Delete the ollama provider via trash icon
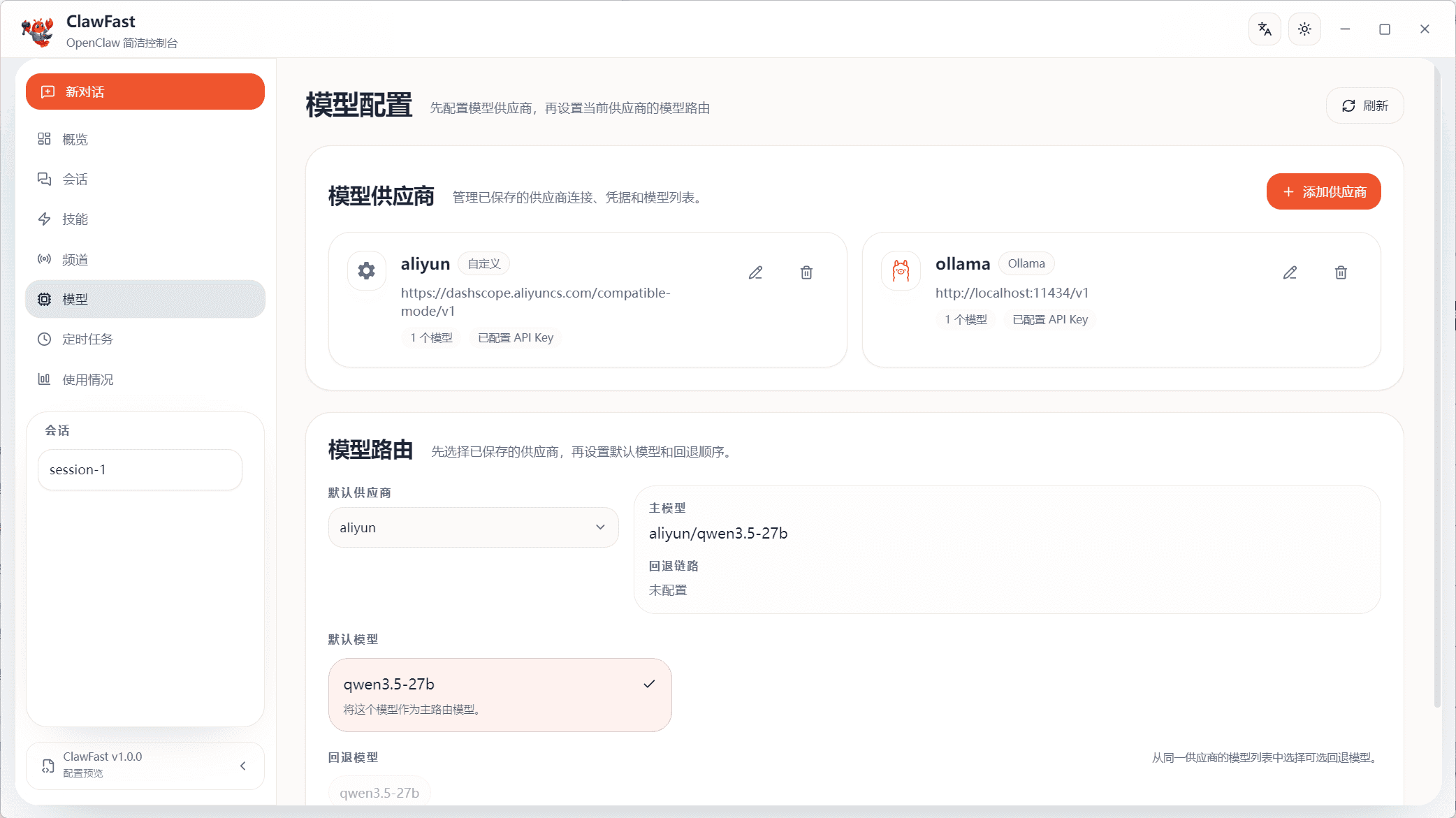 tap(1340, 272)
